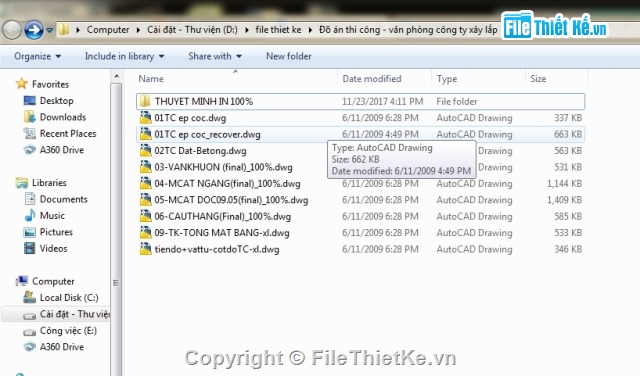Click the navigation pane scrollbar thumb

pos(116,229)
